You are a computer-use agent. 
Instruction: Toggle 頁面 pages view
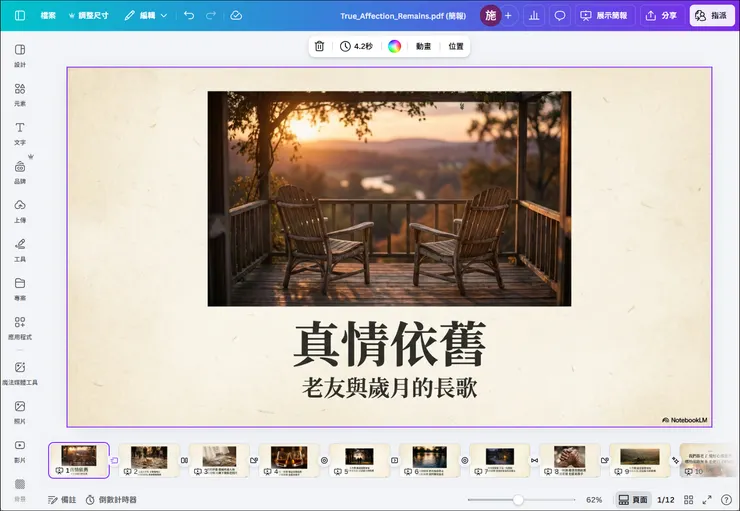pos(633,500)
